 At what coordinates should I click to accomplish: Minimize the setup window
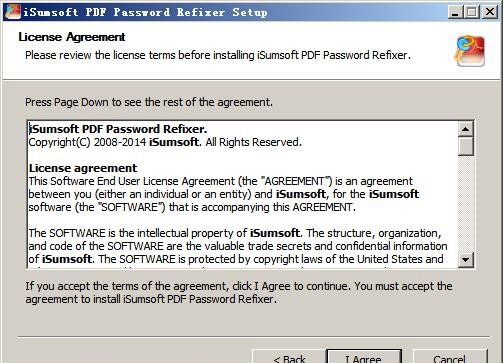tap(455, 12)
